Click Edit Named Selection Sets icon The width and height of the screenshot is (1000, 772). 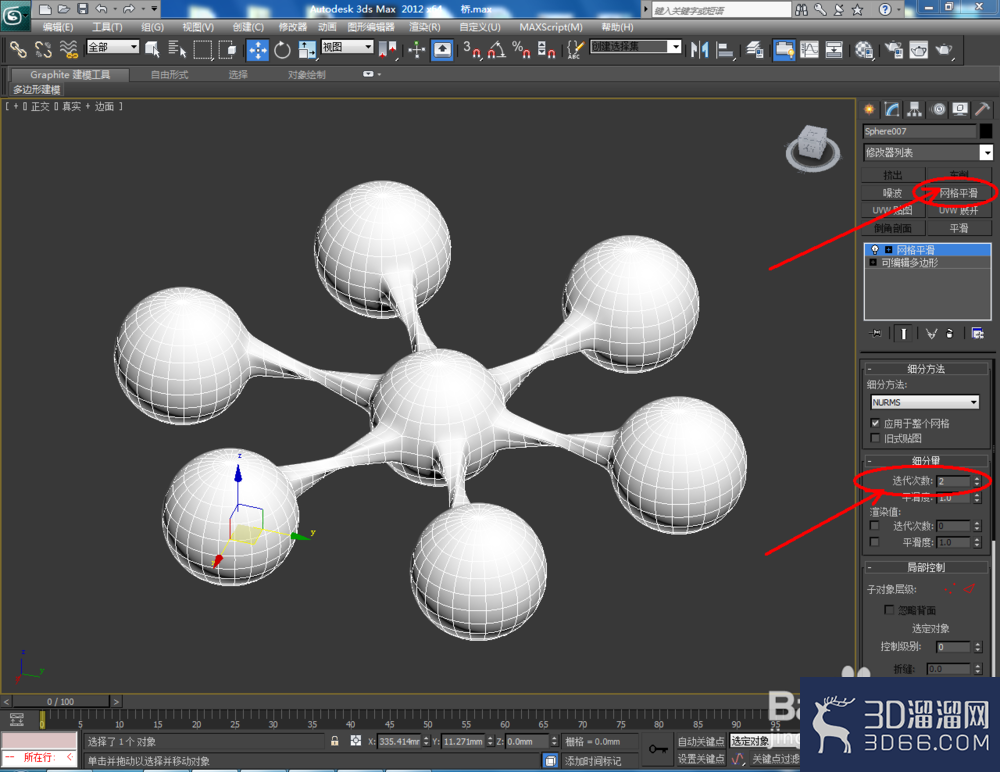tap(575, 50)
